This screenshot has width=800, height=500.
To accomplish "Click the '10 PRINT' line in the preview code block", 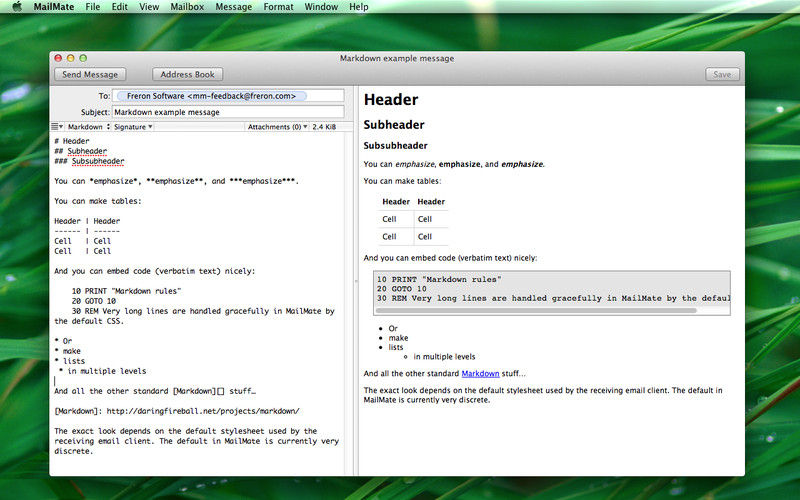I will tap(439, 279).
